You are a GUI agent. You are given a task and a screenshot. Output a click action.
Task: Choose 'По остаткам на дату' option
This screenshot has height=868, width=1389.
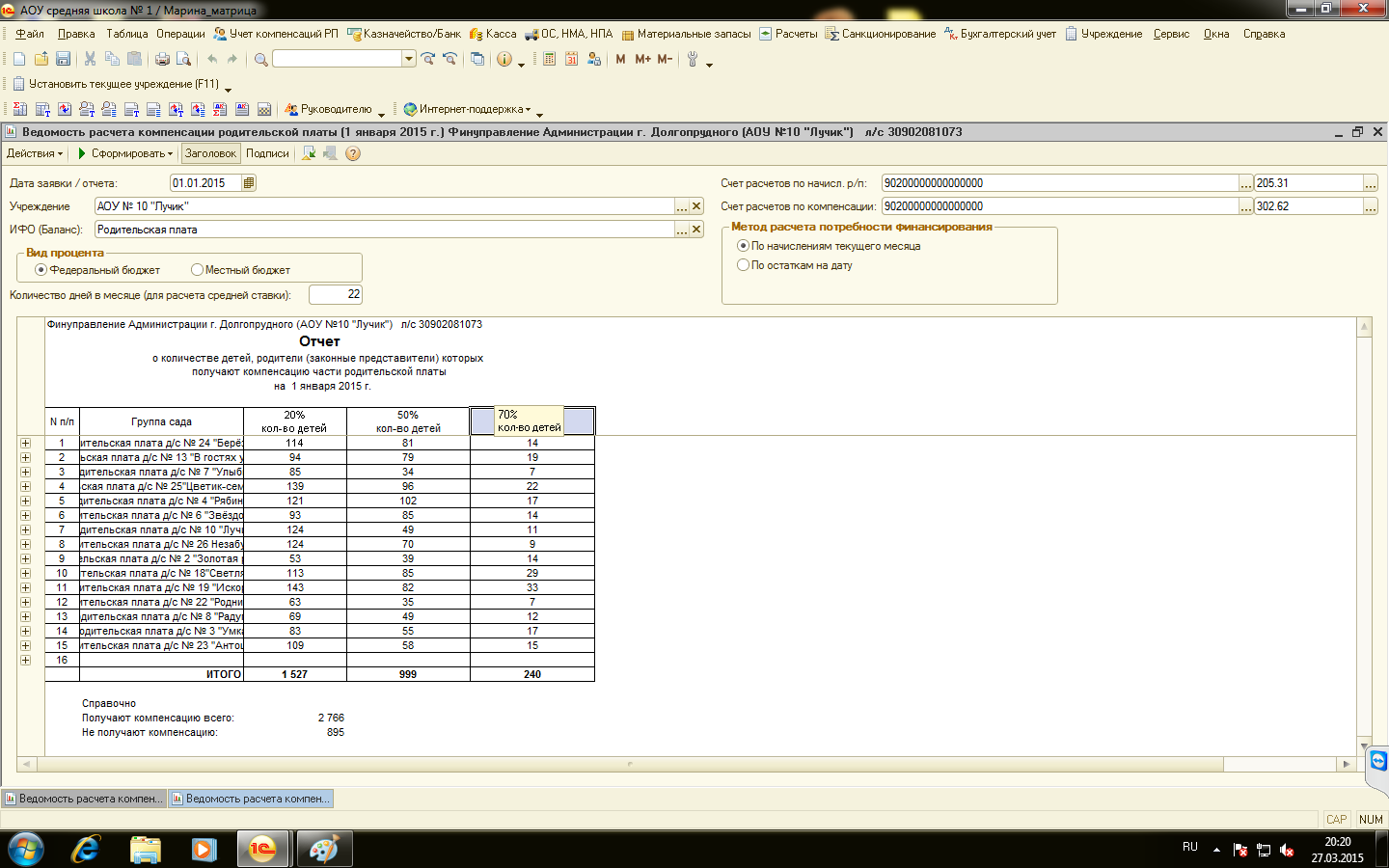pyautogui.click(x=743, y=265)
